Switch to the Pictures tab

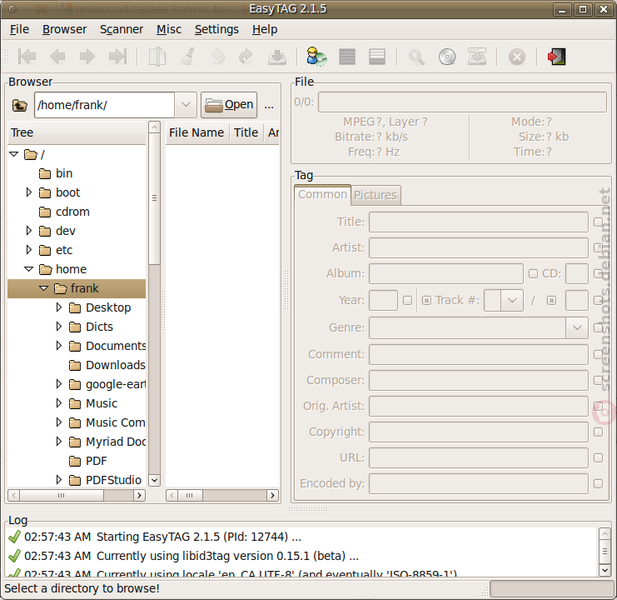pyautogui.click(x=375, y=195)
